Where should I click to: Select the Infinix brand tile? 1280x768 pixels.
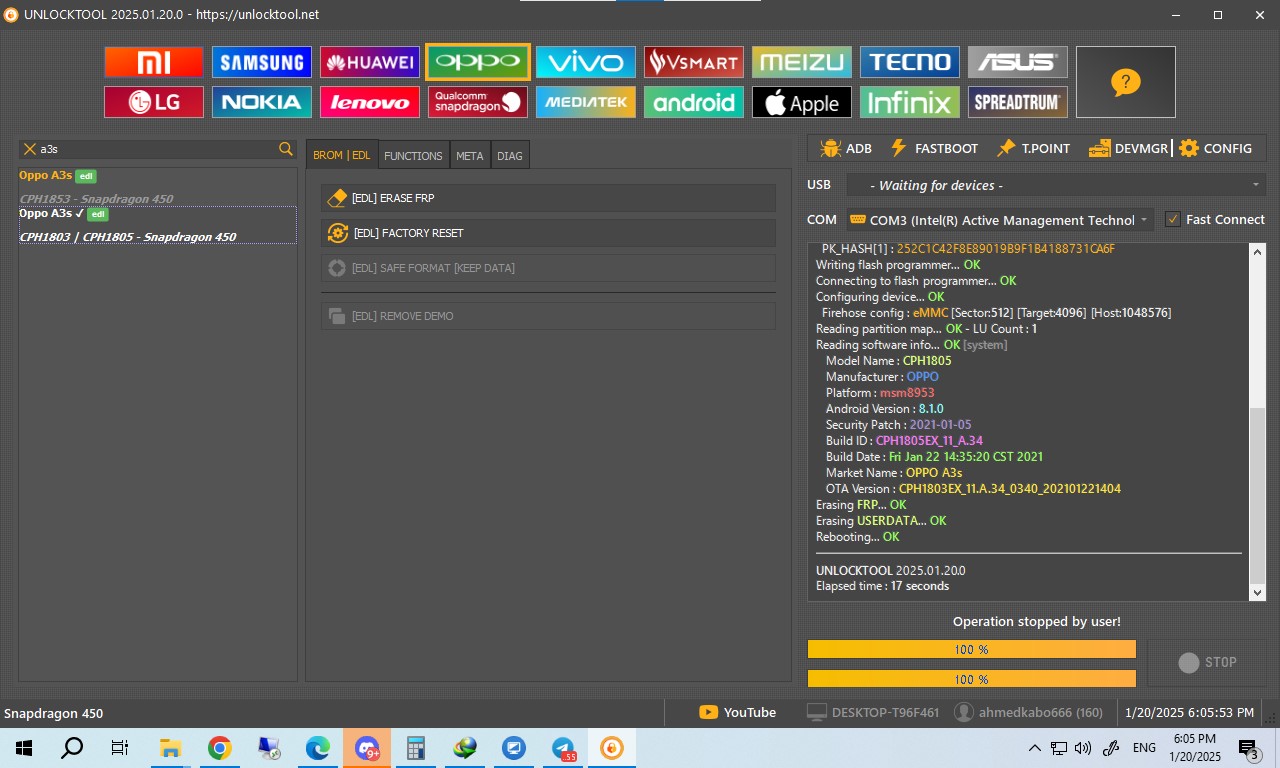pos(910,102)
